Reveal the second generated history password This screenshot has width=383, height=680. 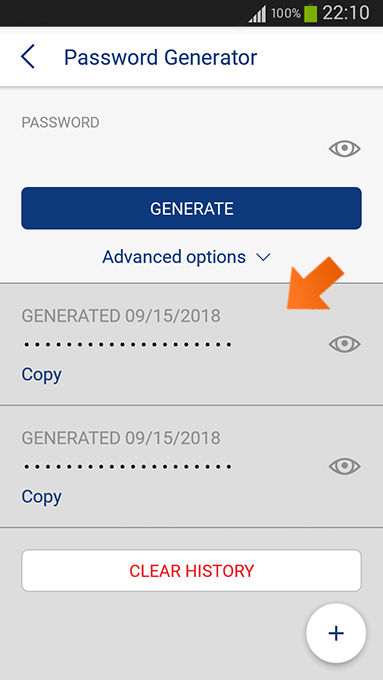coord(344,466)
